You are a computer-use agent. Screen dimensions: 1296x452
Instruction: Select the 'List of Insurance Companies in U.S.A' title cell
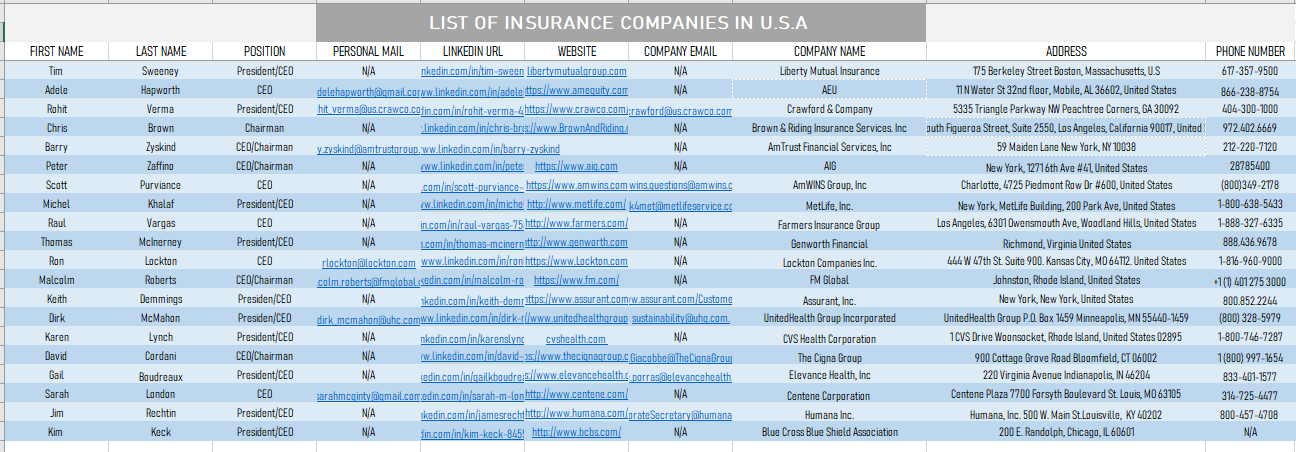620,23
